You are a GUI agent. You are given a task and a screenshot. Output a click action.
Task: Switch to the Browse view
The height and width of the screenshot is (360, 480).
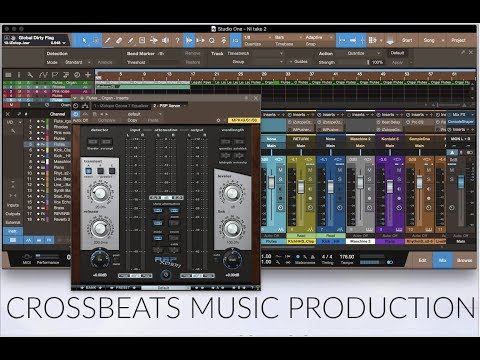(464, 260)
